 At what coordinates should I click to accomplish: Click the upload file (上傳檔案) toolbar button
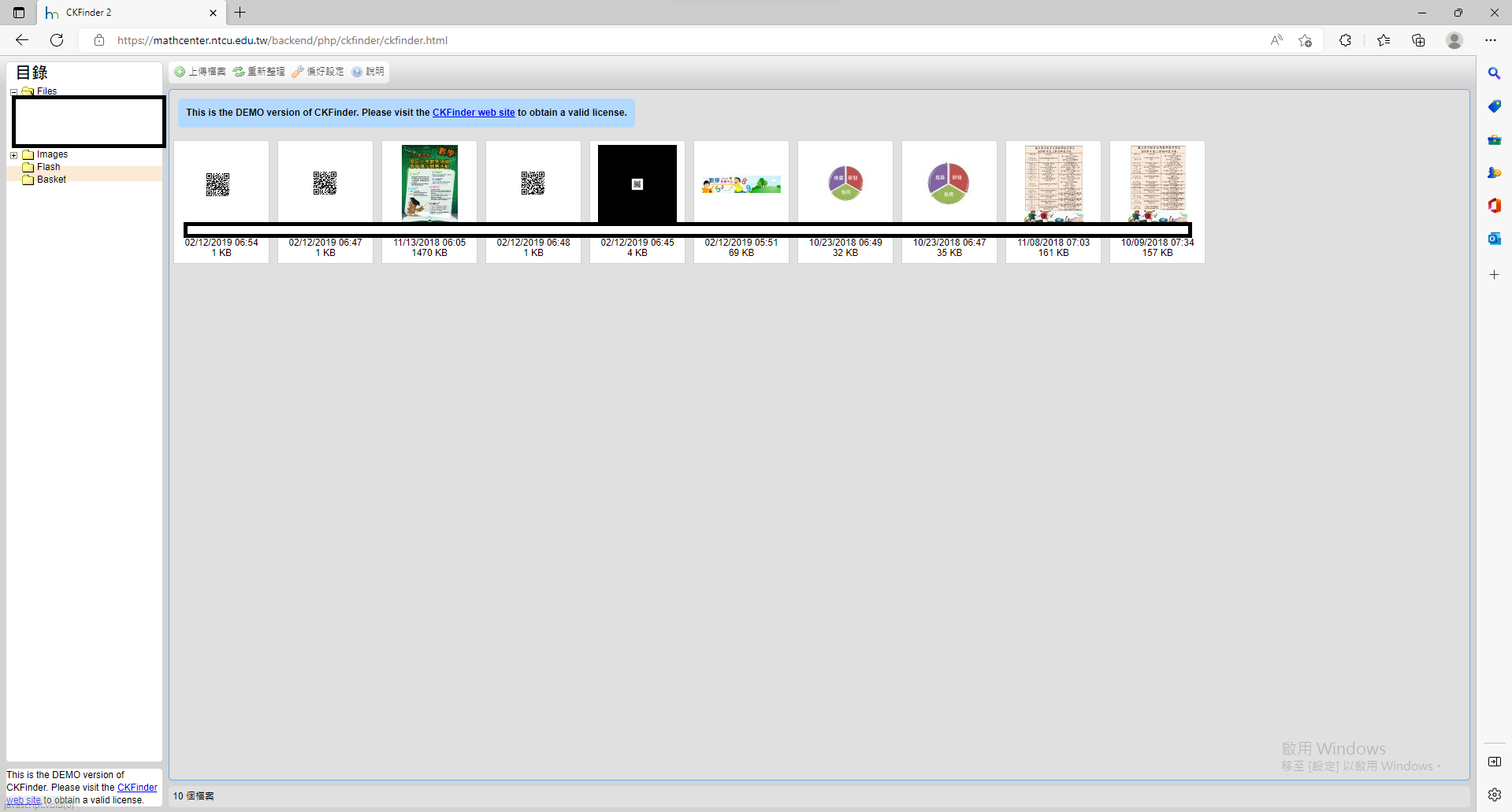200,72
